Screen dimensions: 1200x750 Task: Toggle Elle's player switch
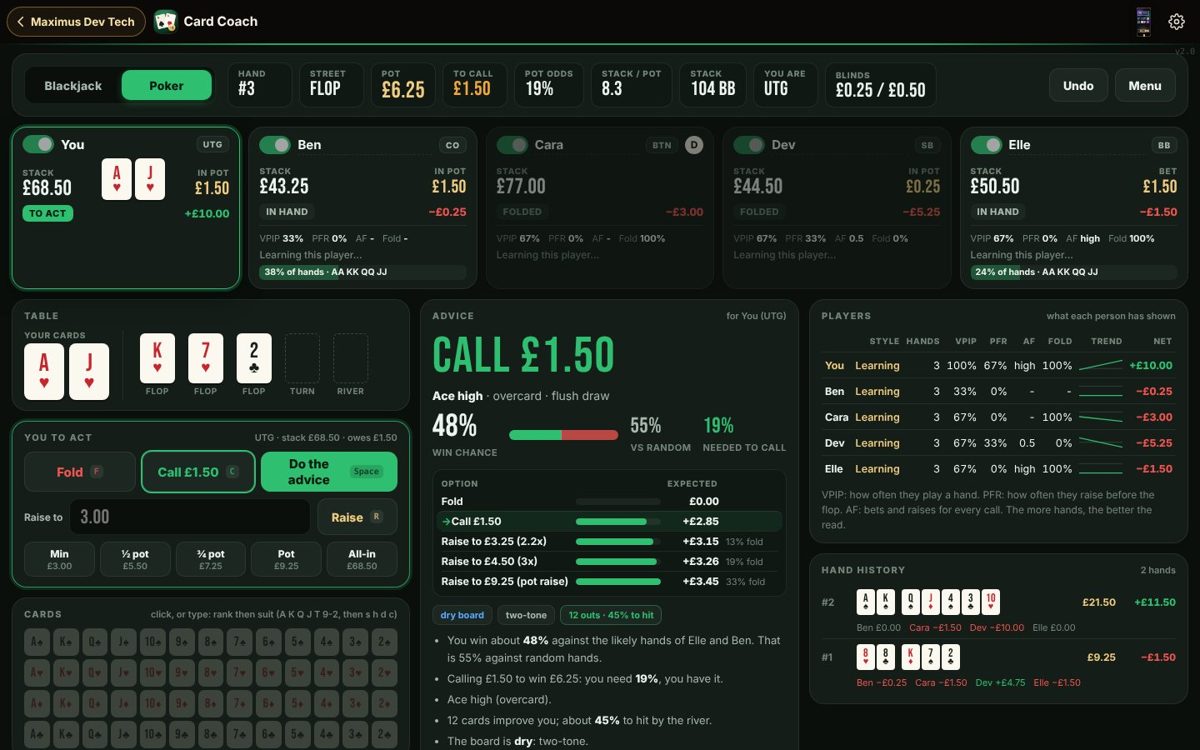[x=986, y=145]
